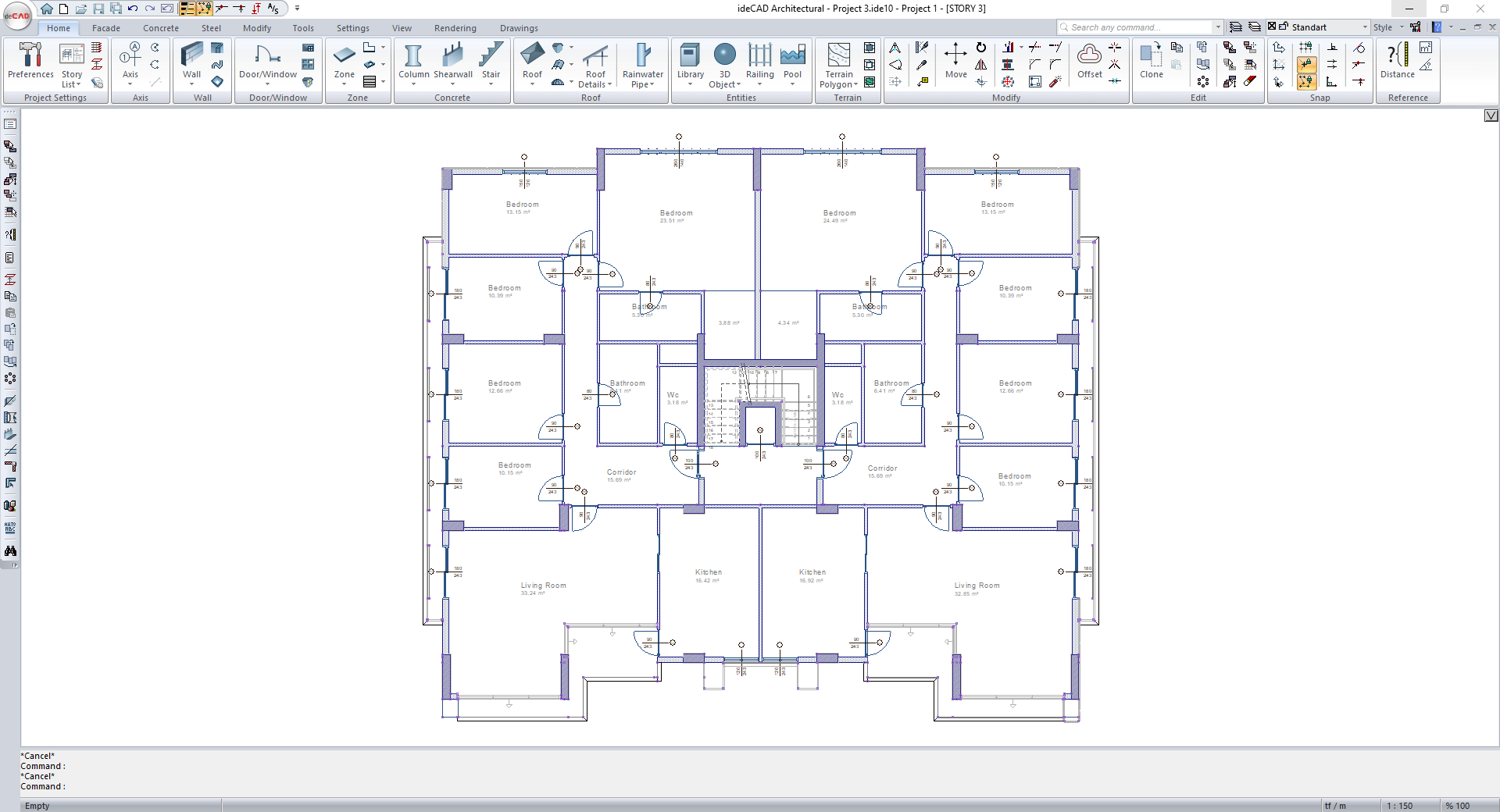Toggle the highlighted properties panel button in quick access bar
Image resolution: width=1500 pixels, height=812 pixels.
187,9
